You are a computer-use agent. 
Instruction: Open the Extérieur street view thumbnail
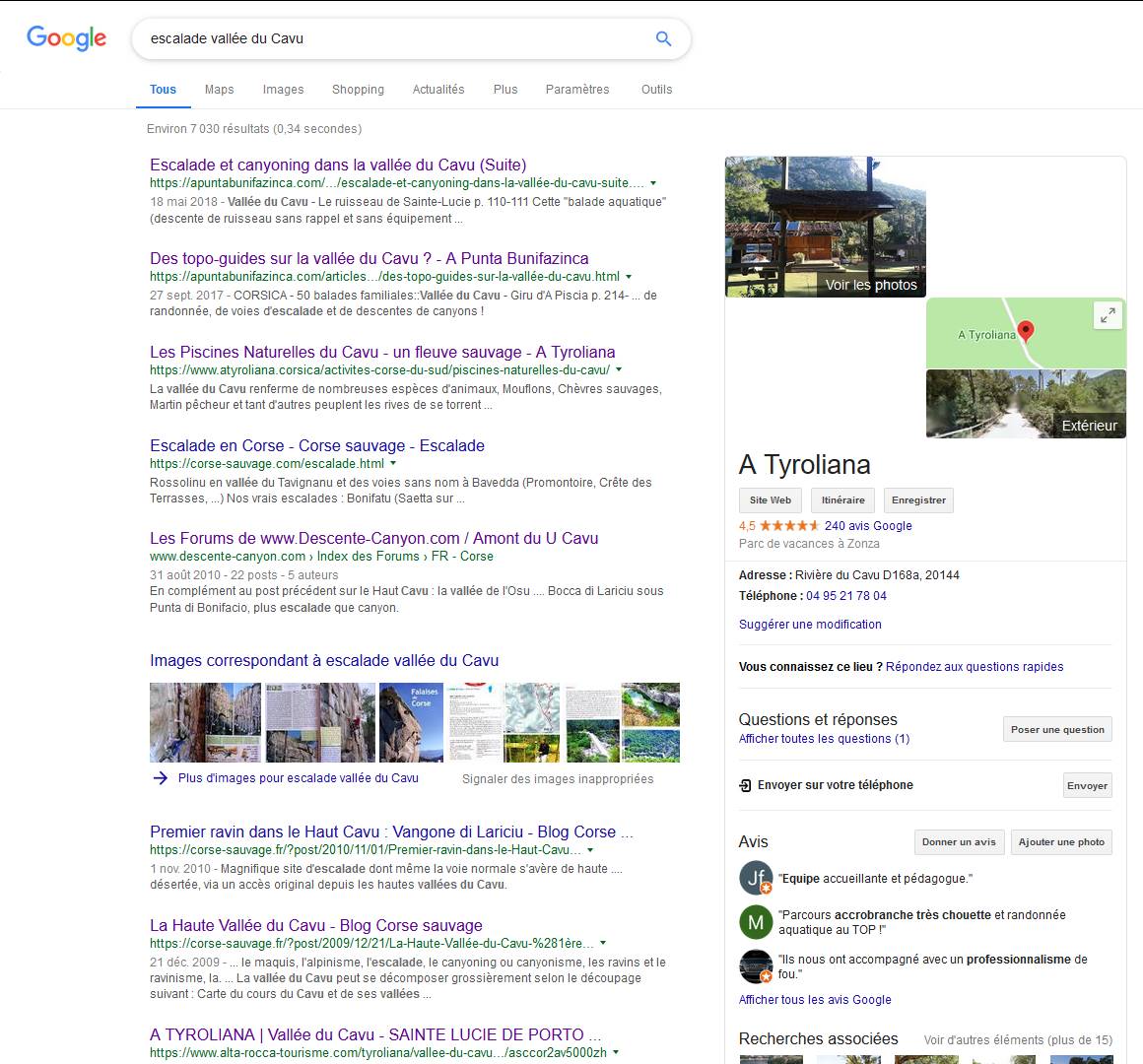pyautogui.click(x=1026, y=404)
